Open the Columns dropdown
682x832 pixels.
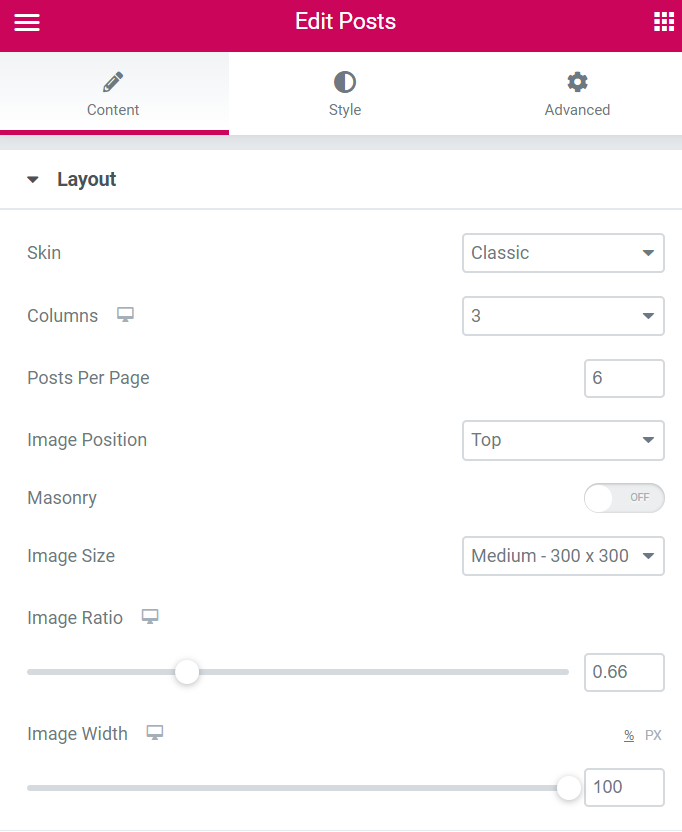click(563, 316)
